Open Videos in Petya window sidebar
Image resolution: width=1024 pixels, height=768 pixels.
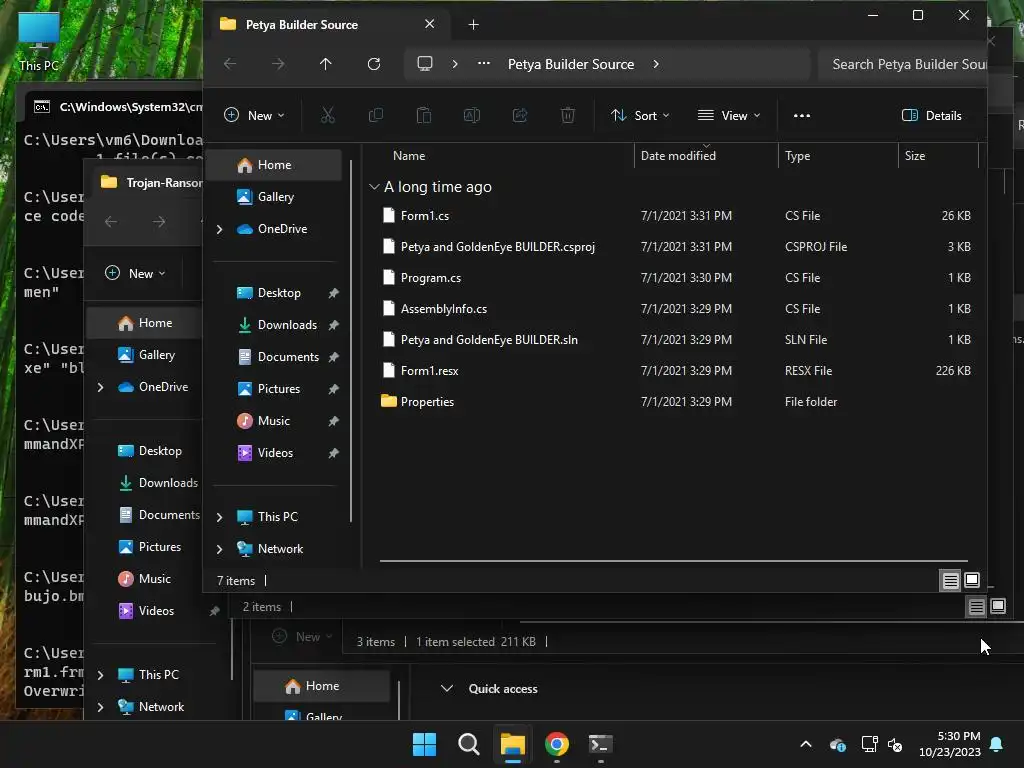coord(274,453)
